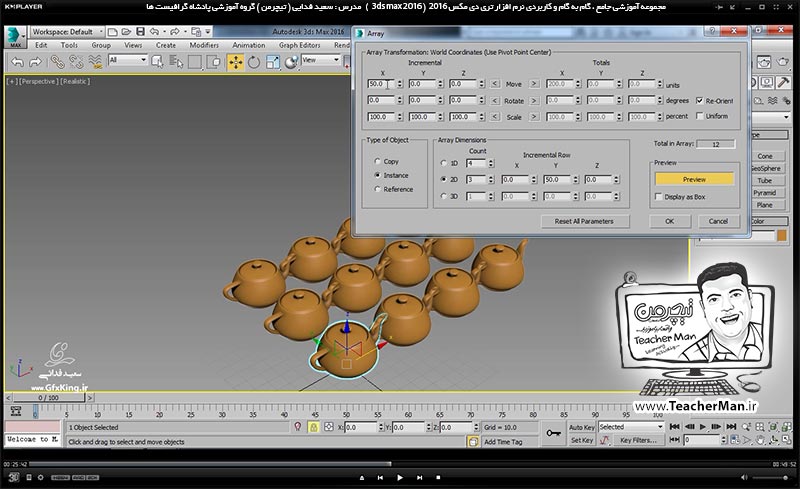
Task: Click the Rectangular Selection Region icon
Action: (x=195, y=63)
